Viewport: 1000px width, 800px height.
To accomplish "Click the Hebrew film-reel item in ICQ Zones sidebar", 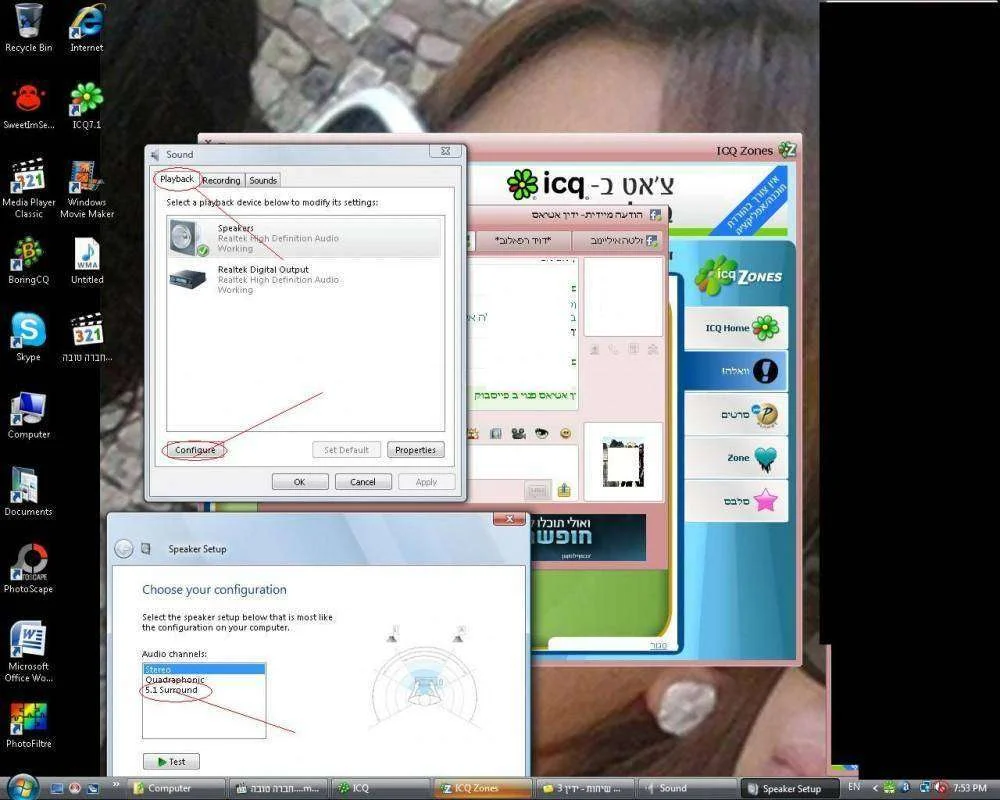I will 736,415.
